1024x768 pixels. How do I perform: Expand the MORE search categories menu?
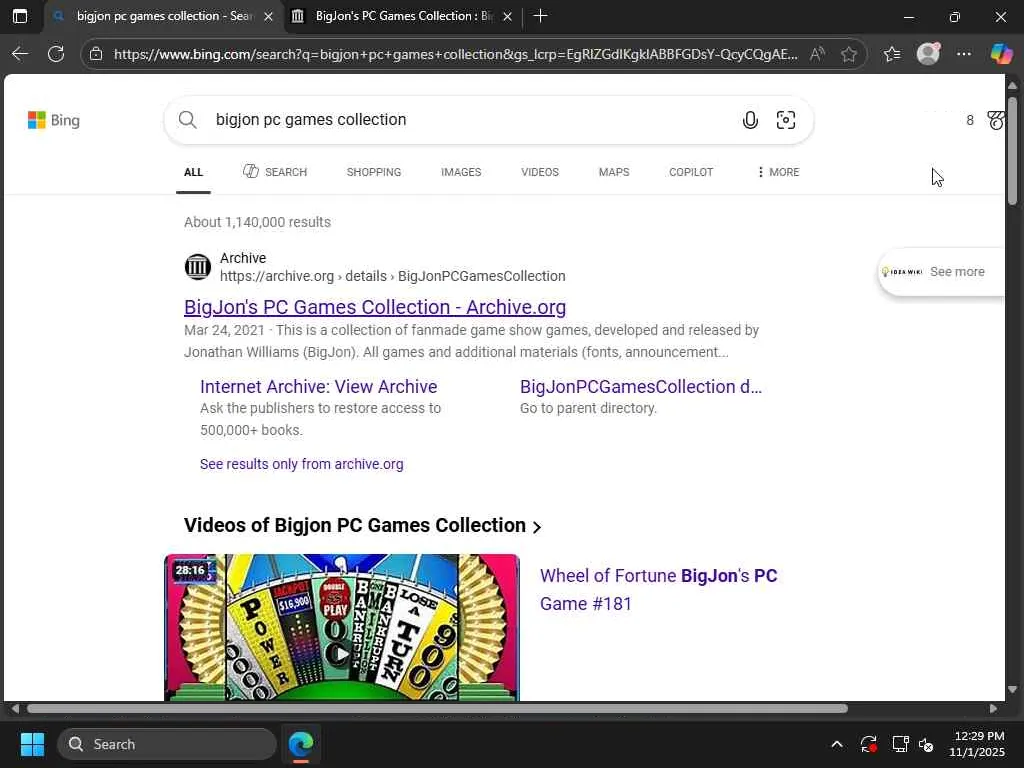[778, 172]
